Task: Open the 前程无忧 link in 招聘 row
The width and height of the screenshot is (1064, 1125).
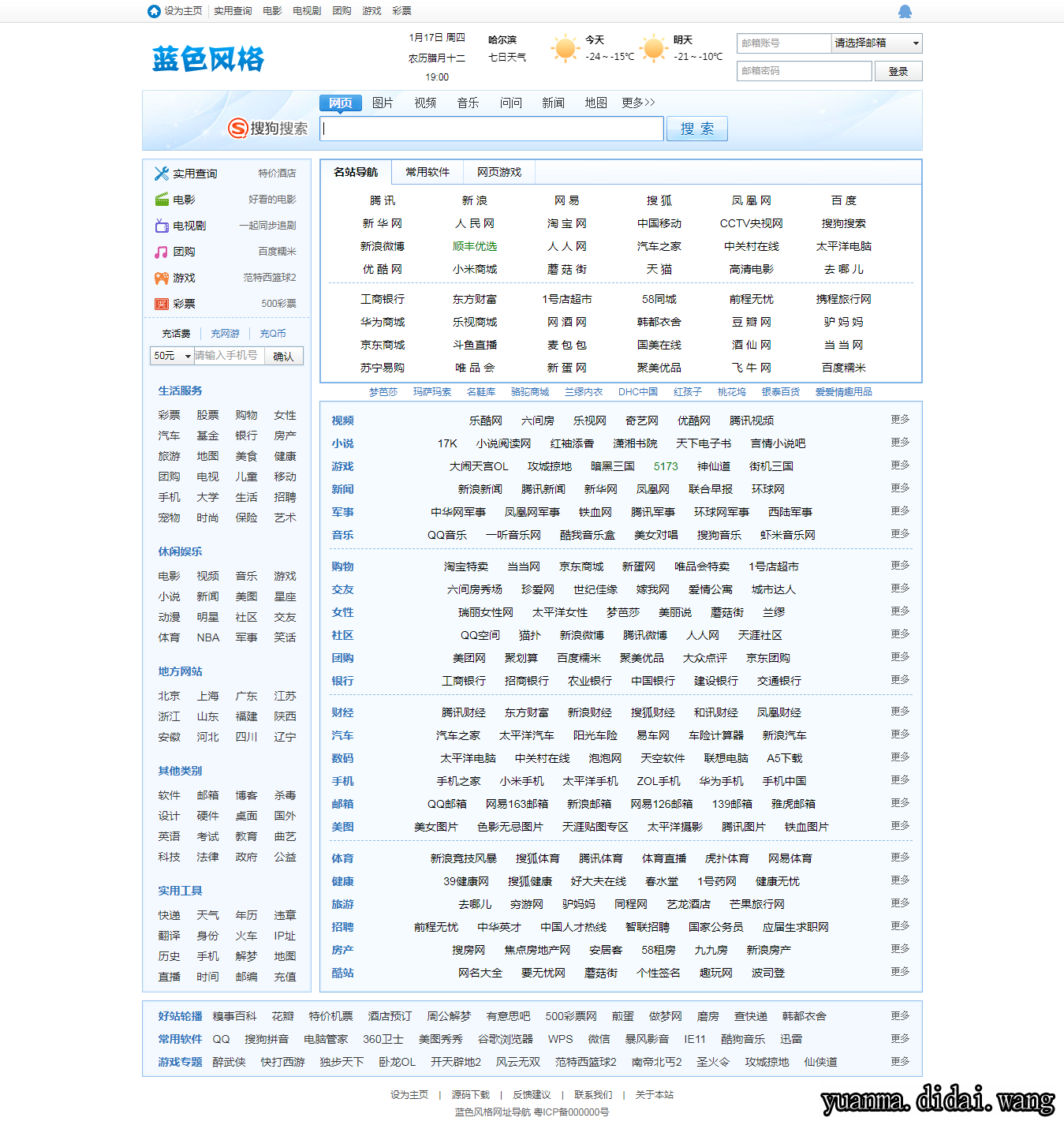Action: click(x=436, y=927)
